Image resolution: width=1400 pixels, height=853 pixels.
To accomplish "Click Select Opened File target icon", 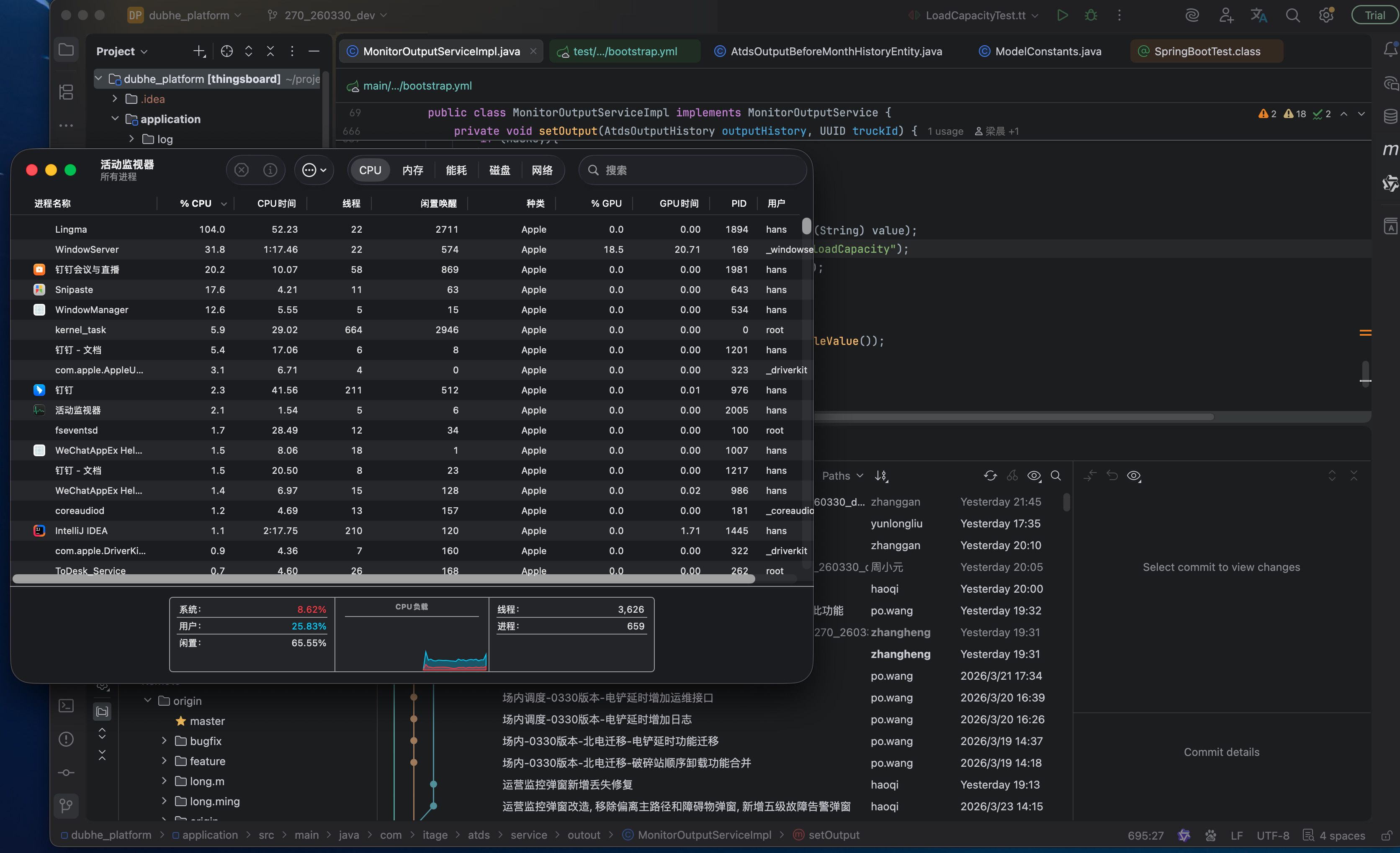I will coord(227,51).
